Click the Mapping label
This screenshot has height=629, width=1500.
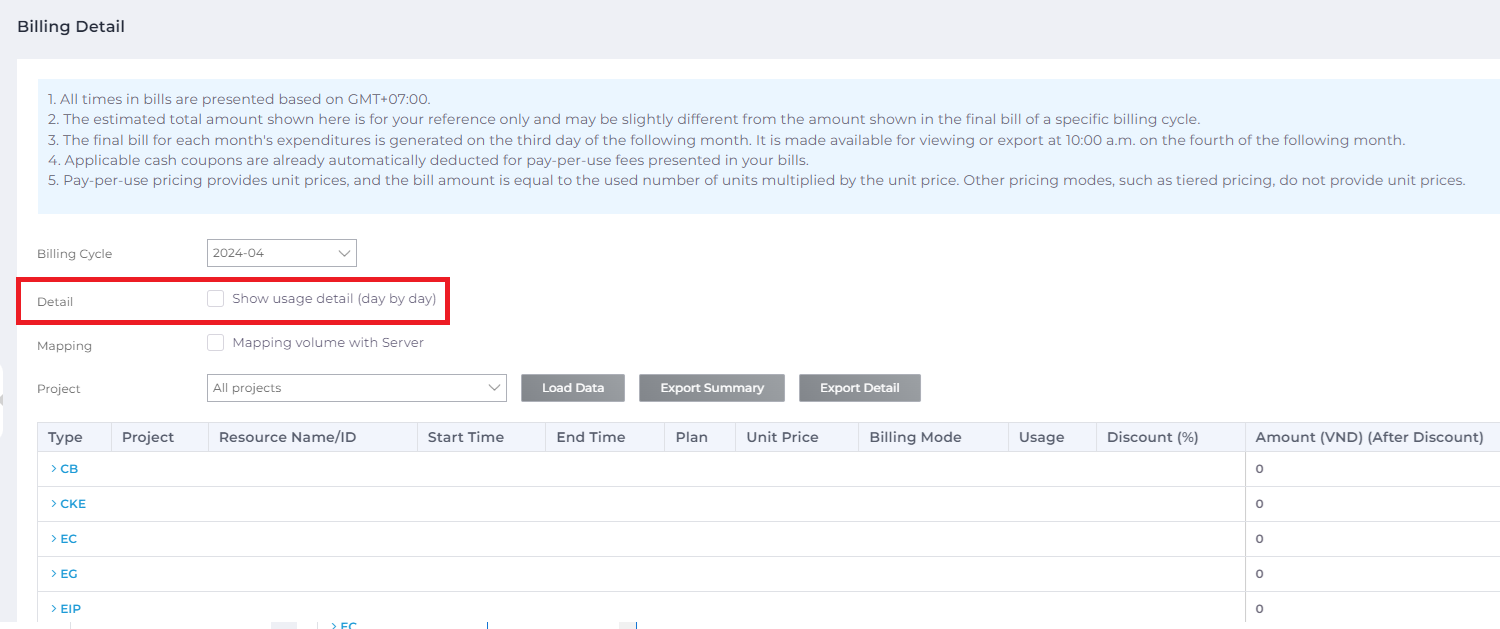coord(64,346)
